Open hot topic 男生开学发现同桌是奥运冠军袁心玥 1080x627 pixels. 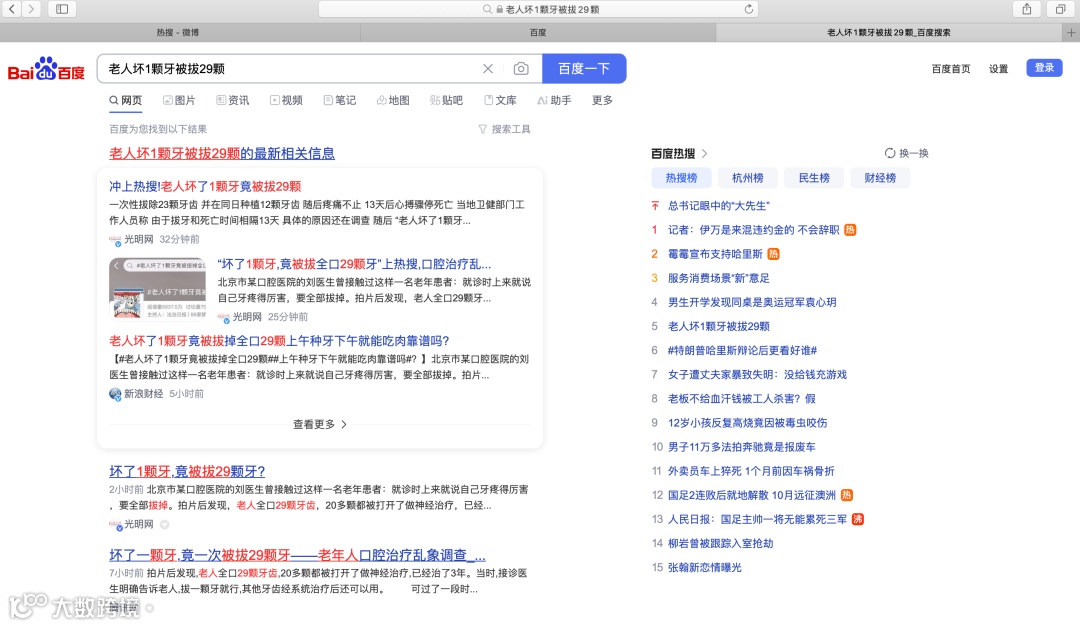pyautogui.click(x=752, y=302)
